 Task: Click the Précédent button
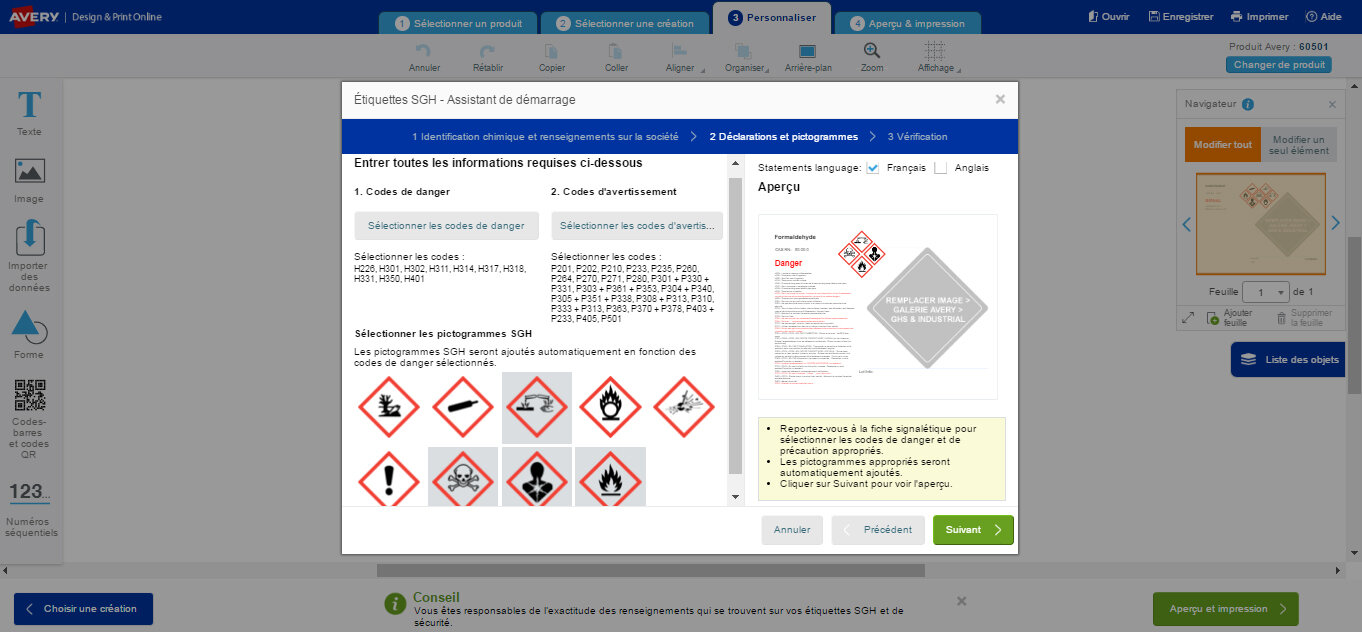(878, 530)
